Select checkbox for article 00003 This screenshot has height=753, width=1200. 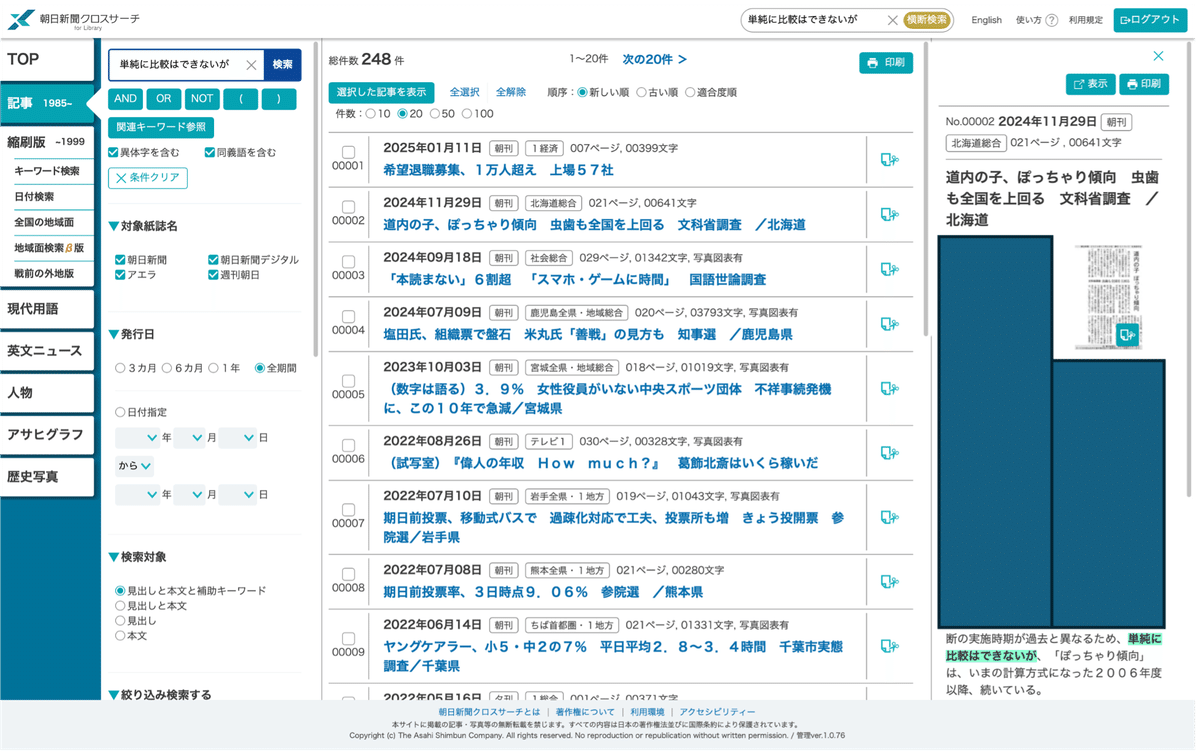348,262
